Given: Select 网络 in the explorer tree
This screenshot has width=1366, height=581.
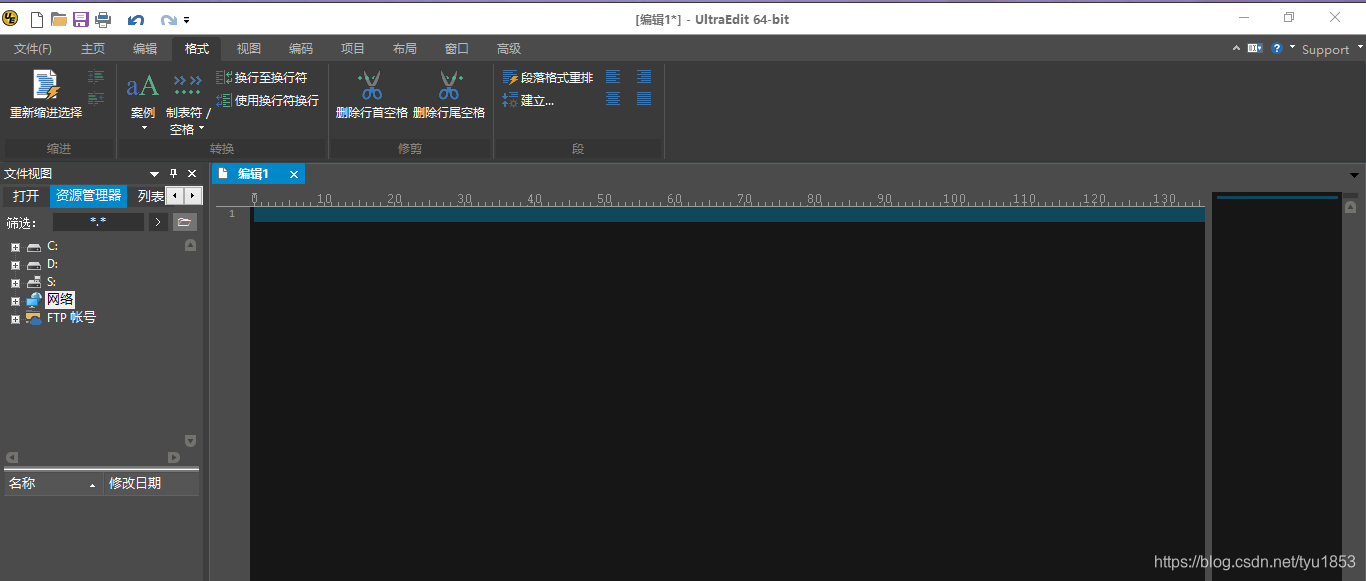Looking at the screenshot, I should click(60, 300).
